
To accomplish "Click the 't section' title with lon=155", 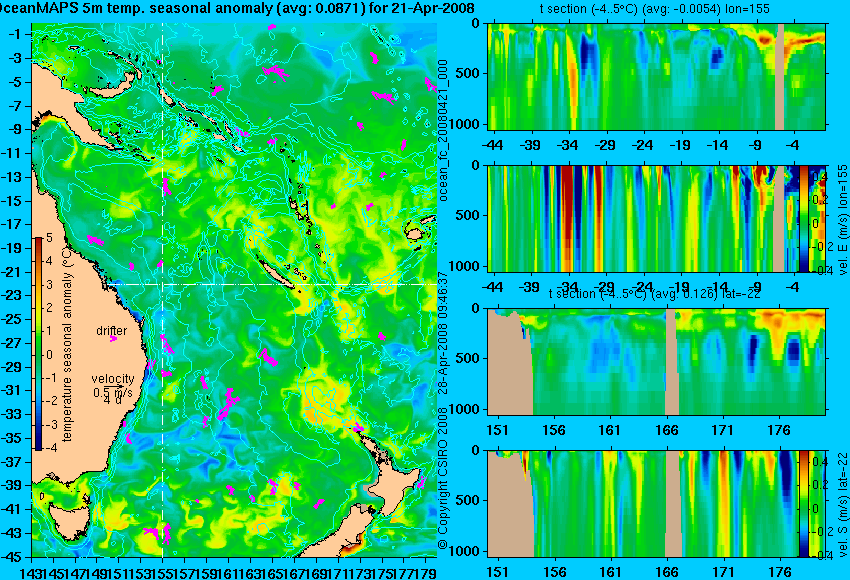I will [x=655, y=9].
